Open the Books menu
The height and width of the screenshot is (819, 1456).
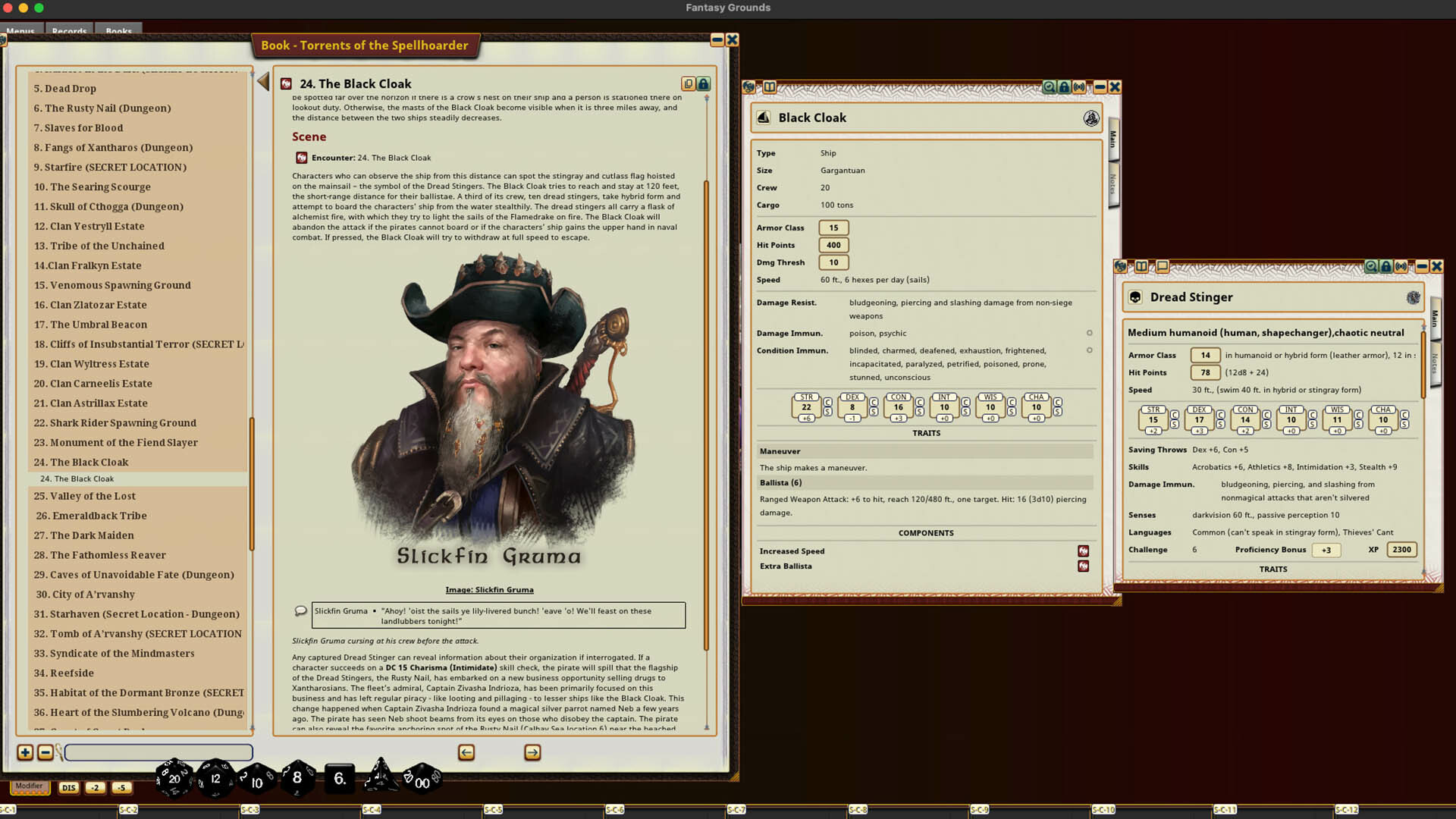118,31
